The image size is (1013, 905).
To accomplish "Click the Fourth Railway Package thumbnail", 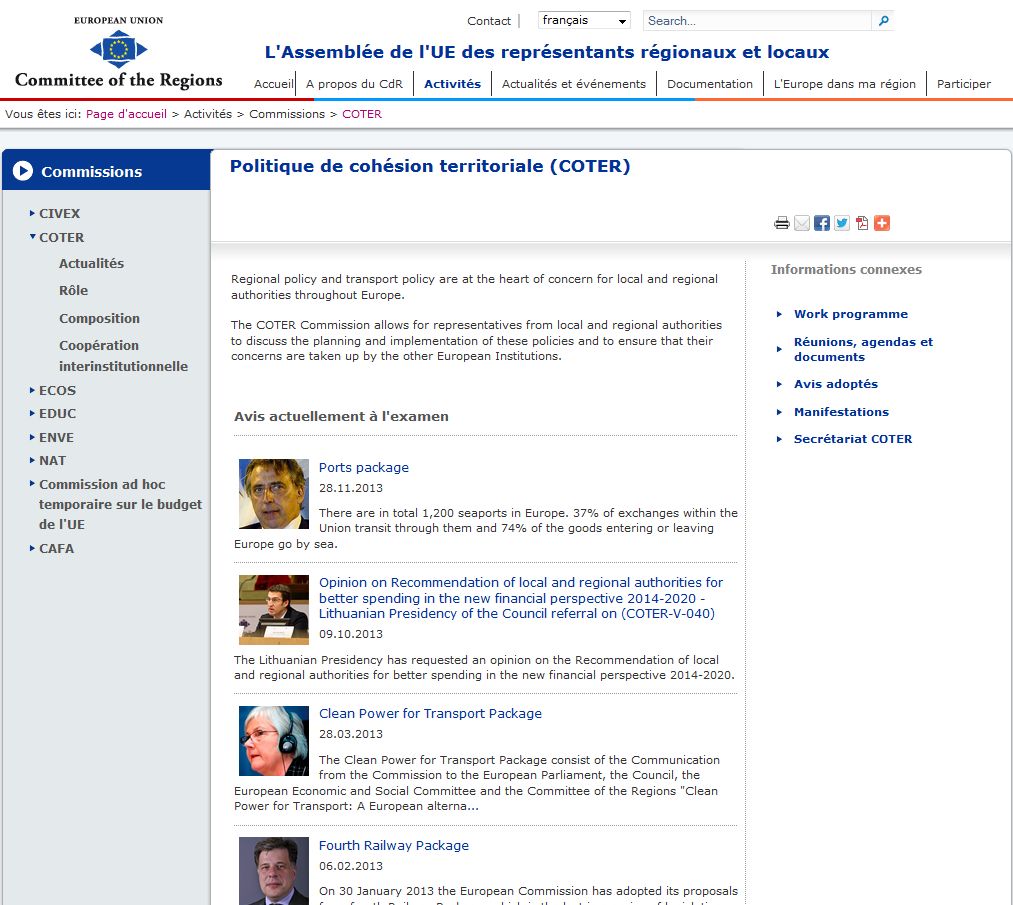I will (274, 871).
